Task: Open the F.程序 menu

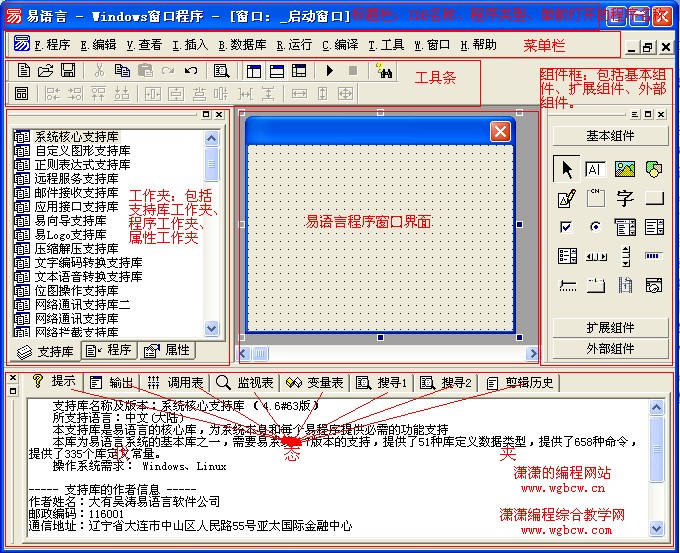Action: click(x=52, y=45)
